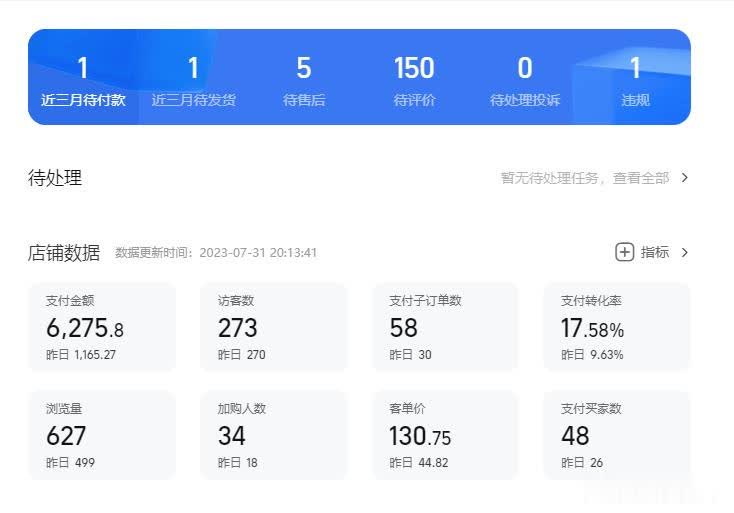Image resolution: width=734 pixels, height=513 pixels.
Task: Open the 支付买家数 data card
Action: pyautogui.click(x=617, y=435)
